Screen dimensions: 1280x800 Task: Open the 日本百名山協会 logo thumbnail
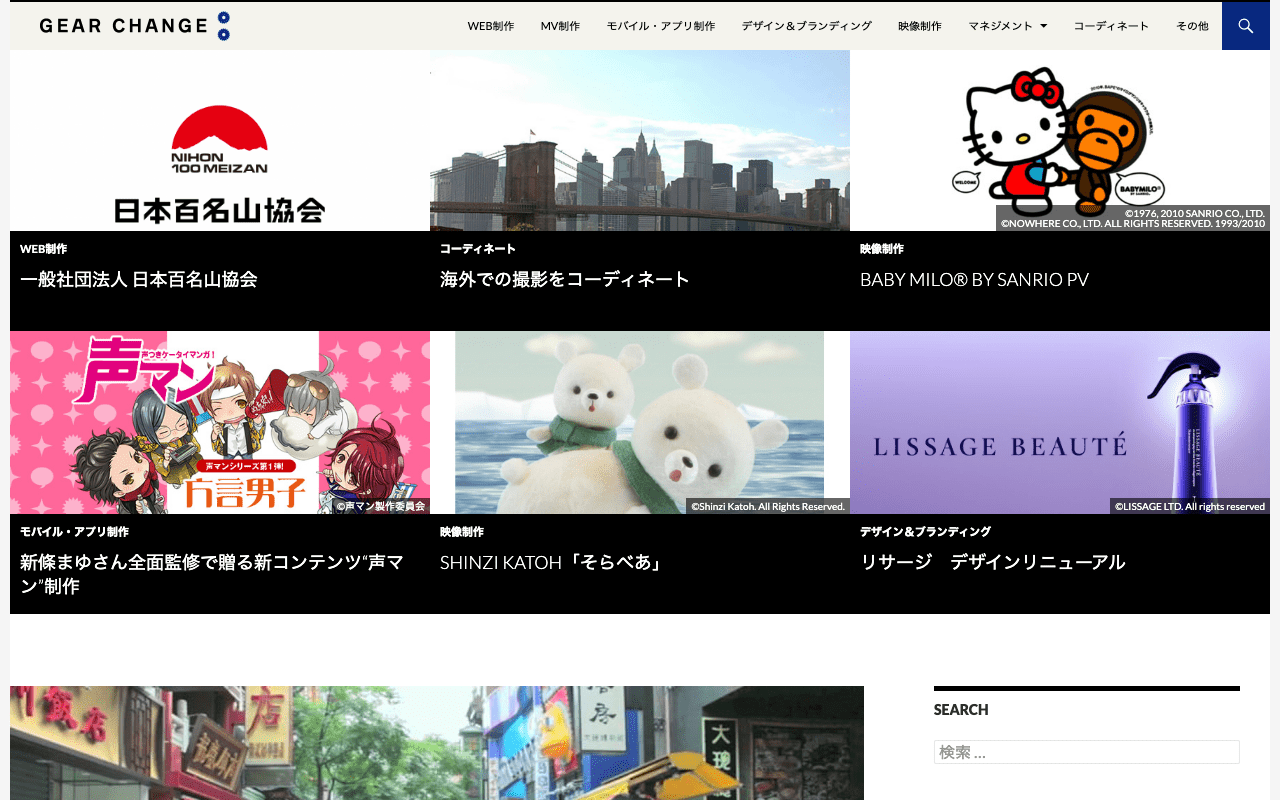click(x=220, y=141)
